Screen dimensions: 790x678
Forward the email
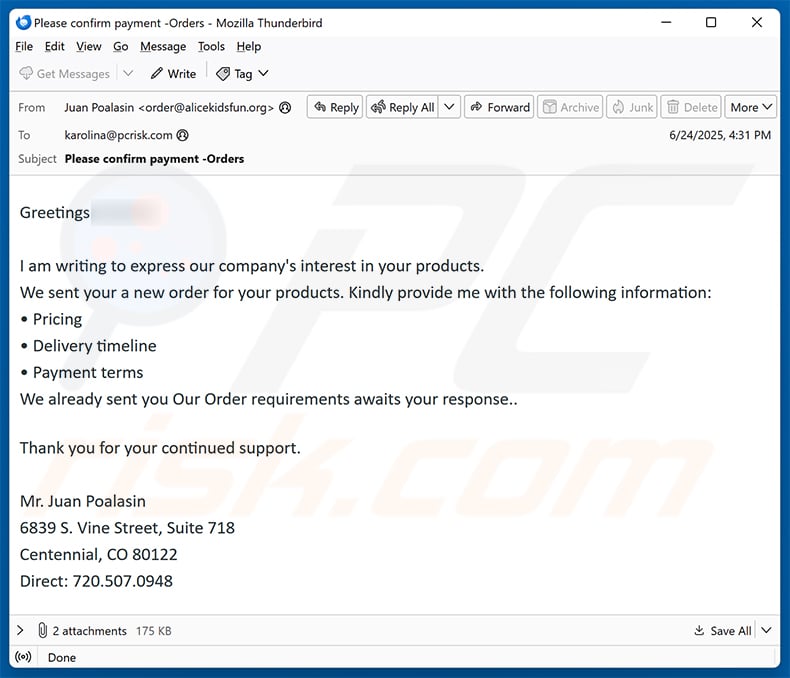point(499,107)
